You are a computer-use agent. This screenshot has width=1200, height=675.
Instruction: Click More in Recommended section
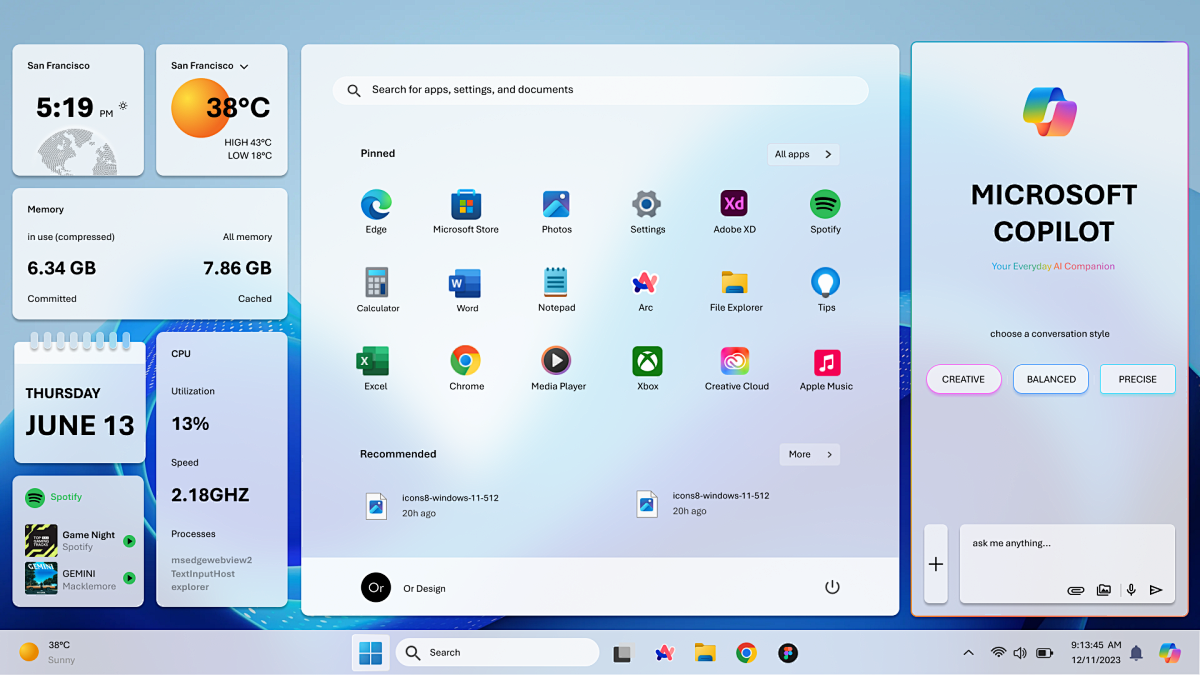tap(810, 454)
